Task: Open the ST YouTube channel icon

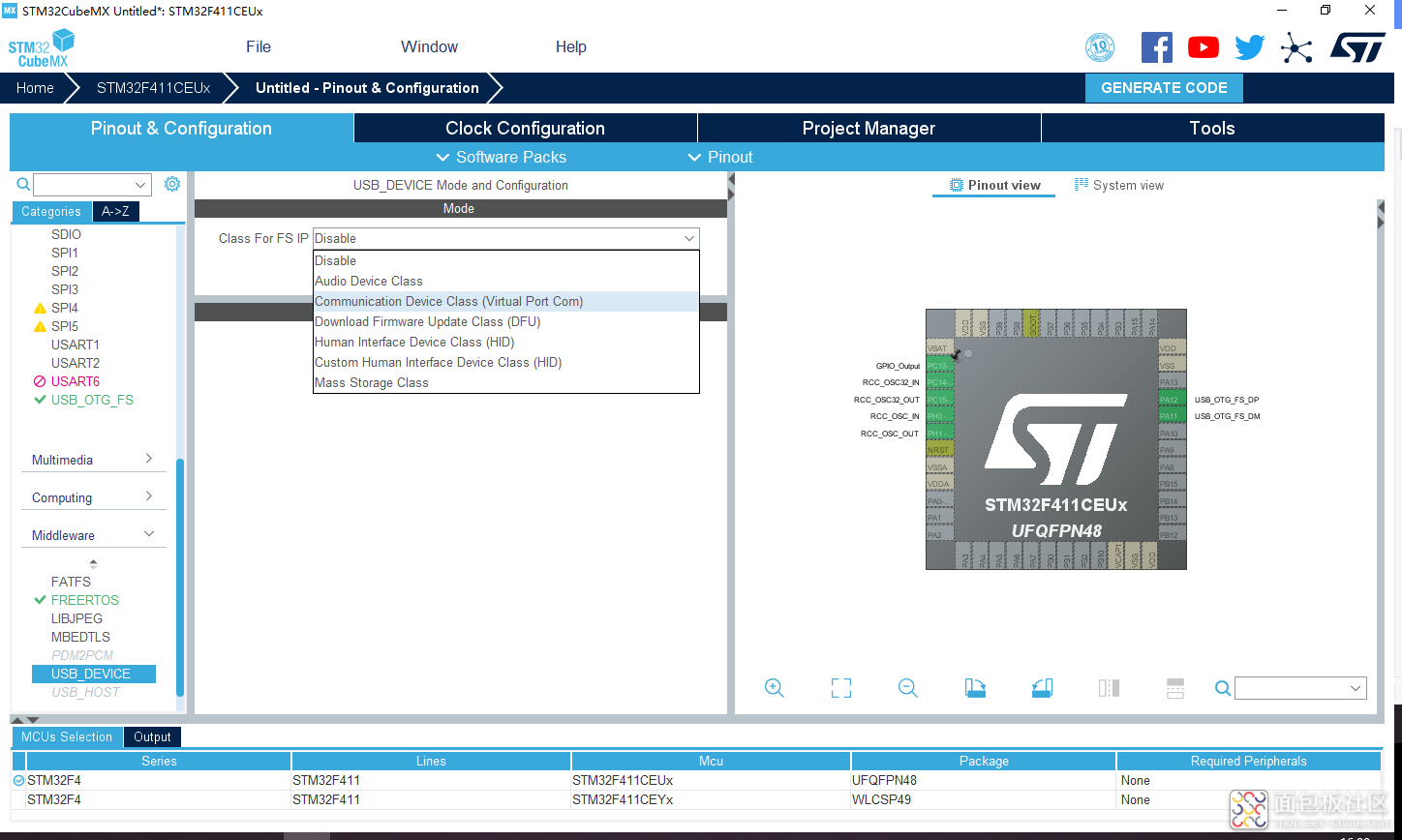Action: (x=1204, y=47)
